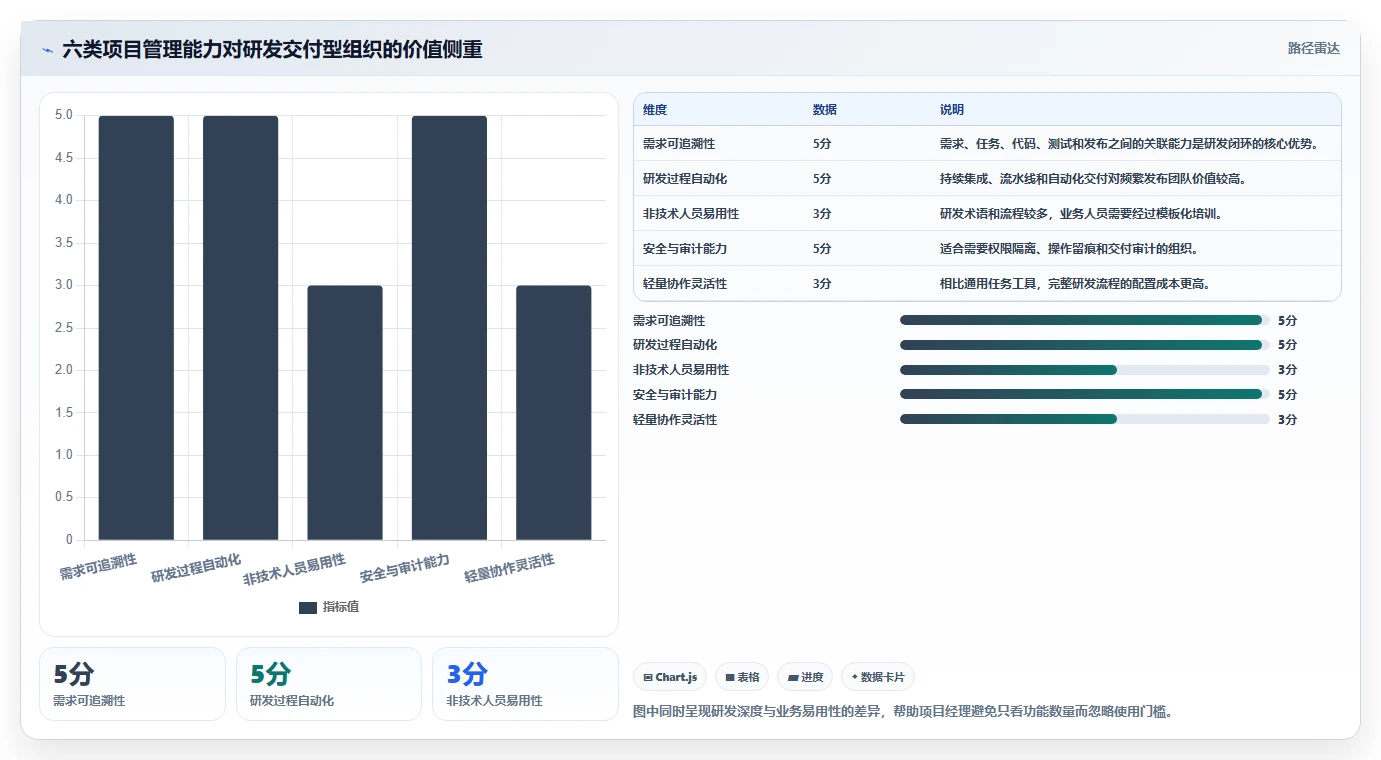Open the 5分 需求可追溯性 data card

pos(132,684)
